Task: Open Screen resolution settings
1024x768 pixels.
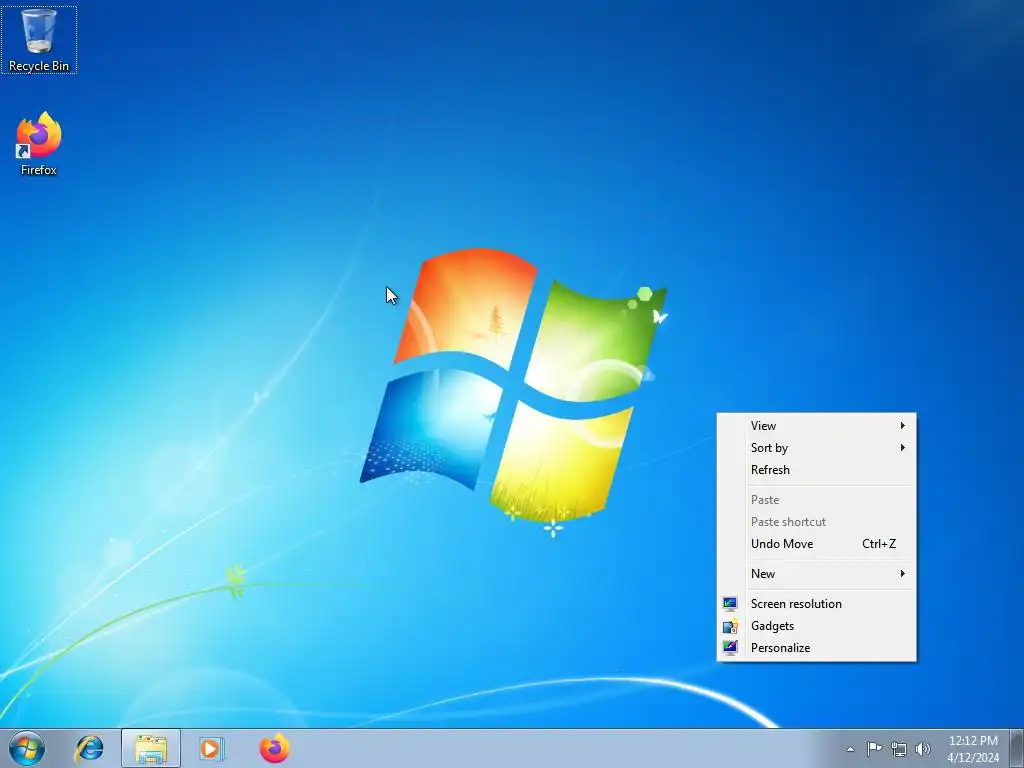Action: click(816, 604)
